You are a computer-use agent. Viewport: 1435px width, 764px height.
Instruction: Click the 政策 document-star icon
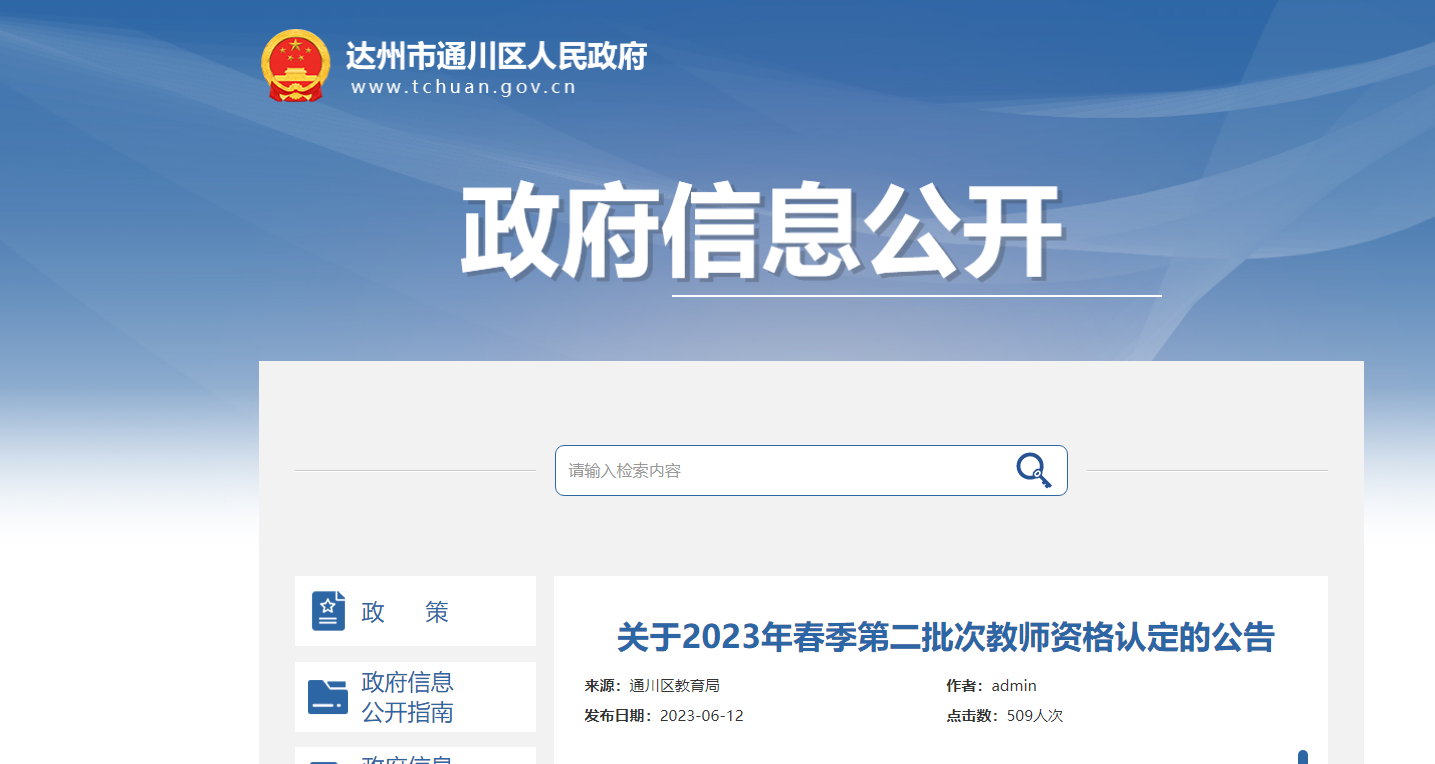(328, 611)
